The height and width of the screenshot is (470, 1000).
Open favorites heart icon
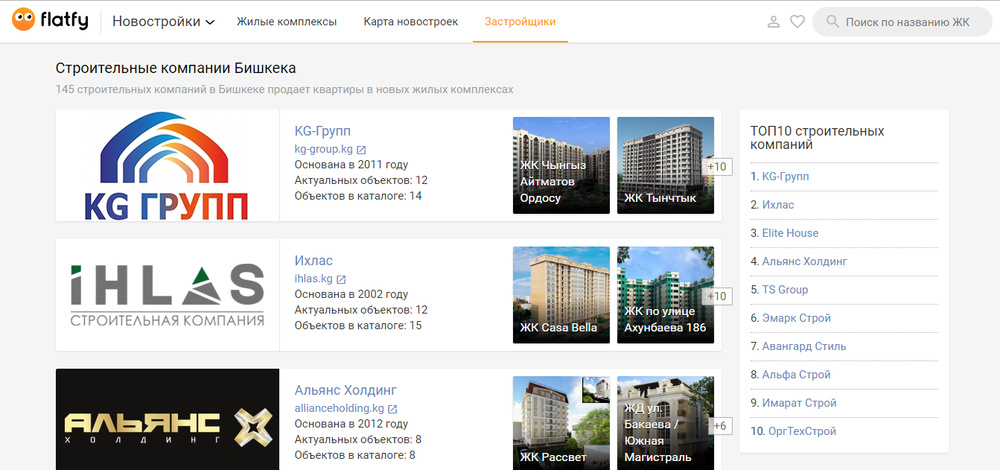(x=797, y=22)
